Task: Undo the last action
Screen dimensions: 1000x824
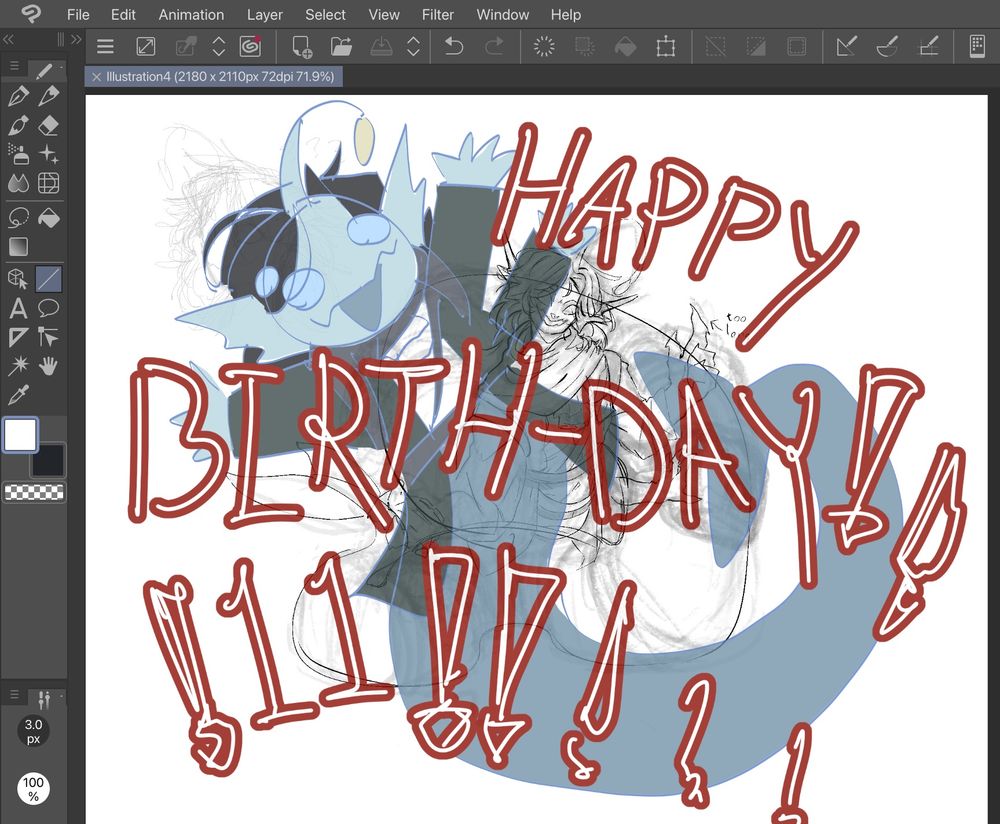Action: click(x=453, y=47)
